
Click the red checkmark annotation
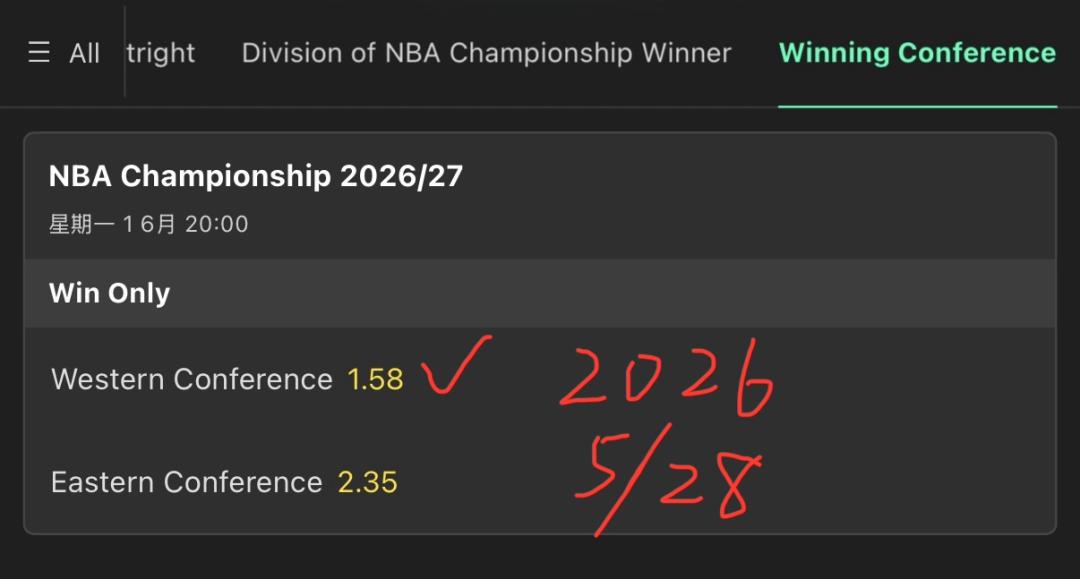[x=456, y=365]
